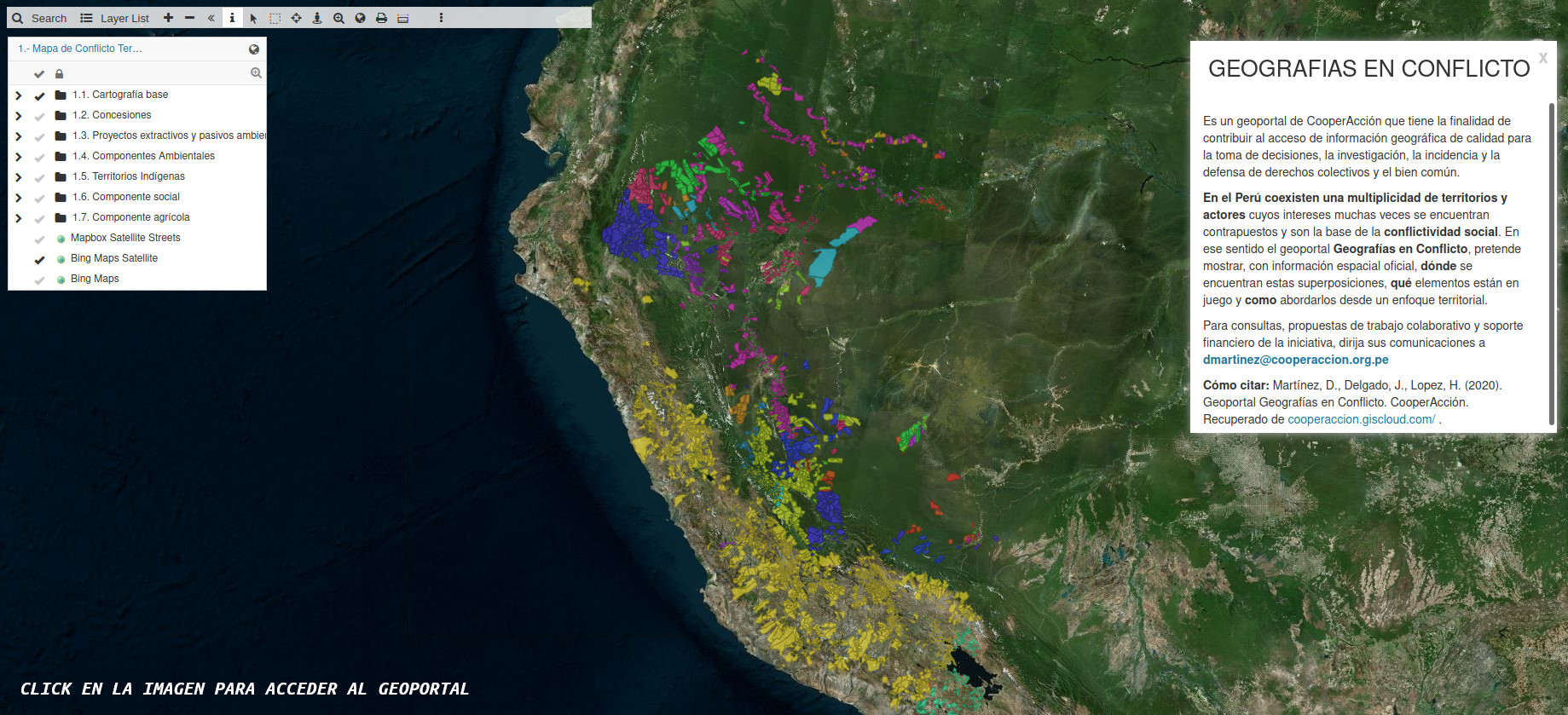Expand the 1.7. Componente agrícola folder
This screenshot has width=1568, height=715.
(19, 218)
